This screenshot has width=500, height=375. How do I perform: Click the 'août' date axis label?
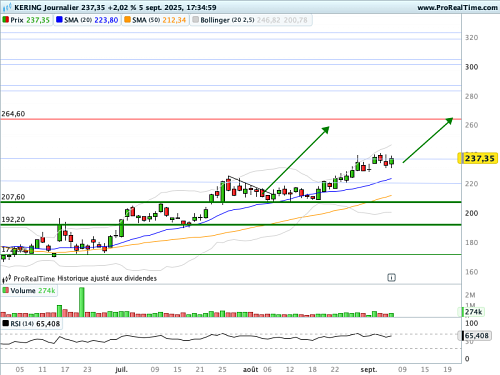(x=251, y=369)
